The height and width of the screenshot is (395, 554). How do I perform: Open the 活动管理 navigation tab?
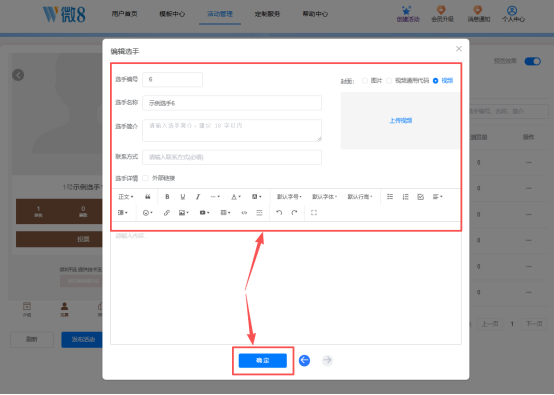[x=220, y=14]
